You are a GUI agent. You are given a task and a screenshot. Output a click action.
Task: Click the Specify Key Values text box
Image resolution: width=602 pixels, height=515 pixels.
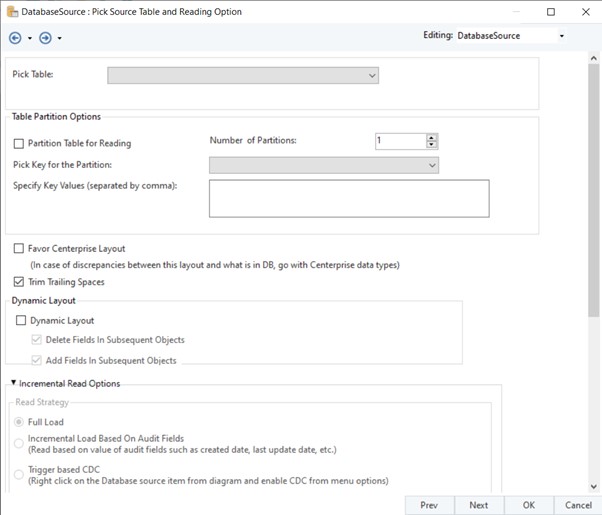tap(348, 198)
